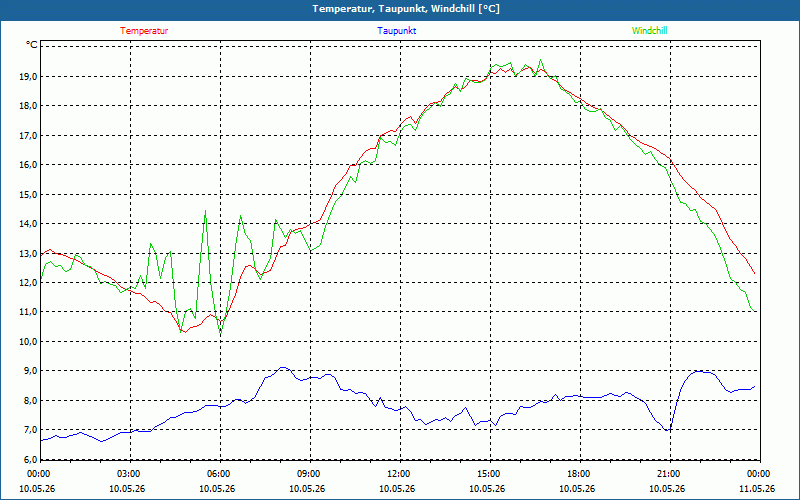This screenshot has width=800, height=500.
Task: Click the 09:00 time label
Action: [x=310, y=474]
